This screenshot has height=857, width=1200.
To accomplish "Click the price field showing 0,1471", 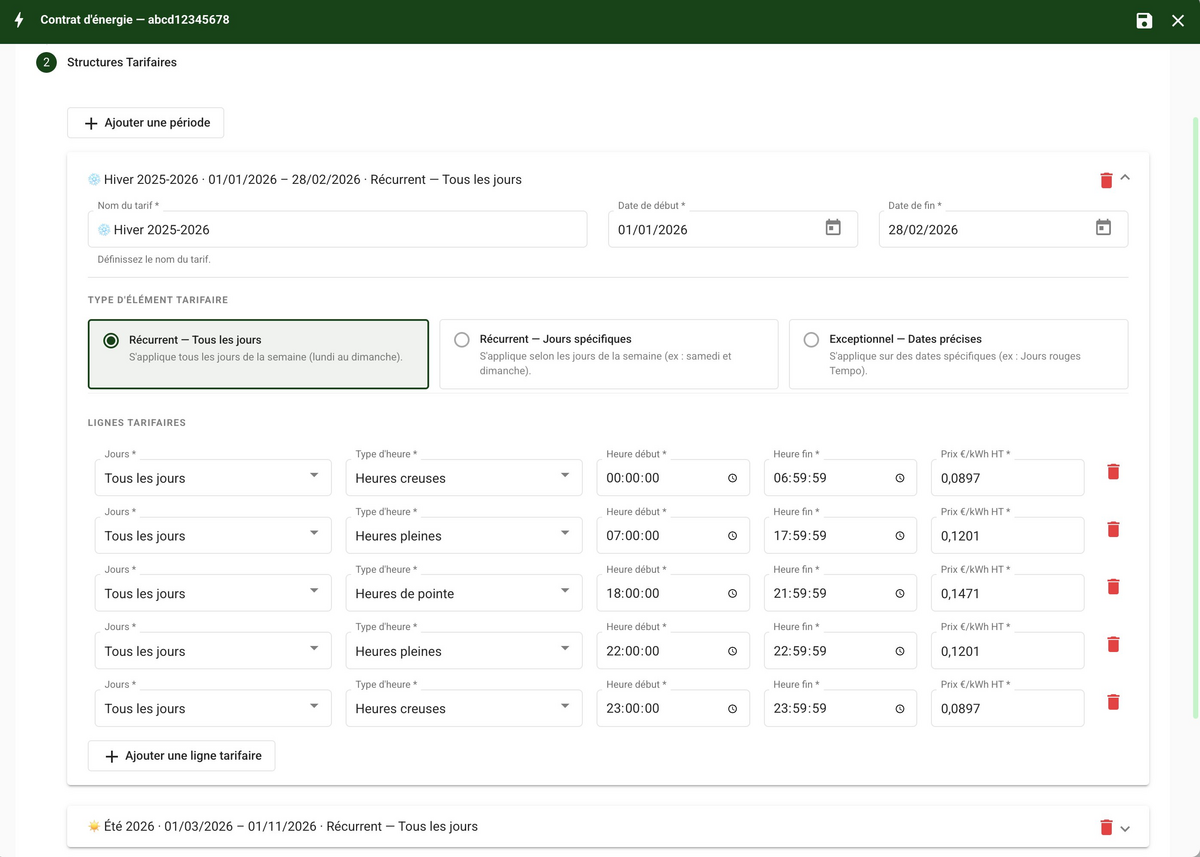I will coord(1008,593).
